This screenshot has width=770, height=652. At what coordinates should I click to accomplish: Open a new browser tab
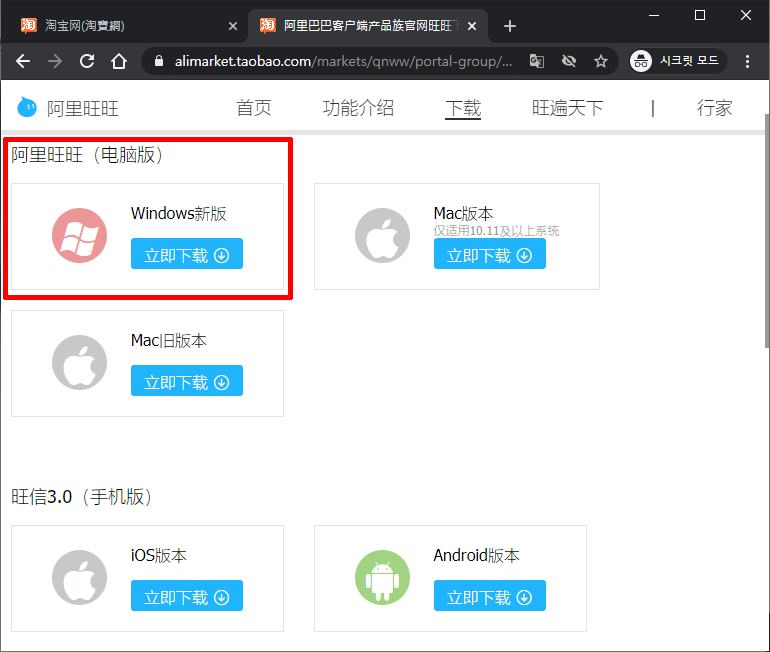[x=510, y=26]
